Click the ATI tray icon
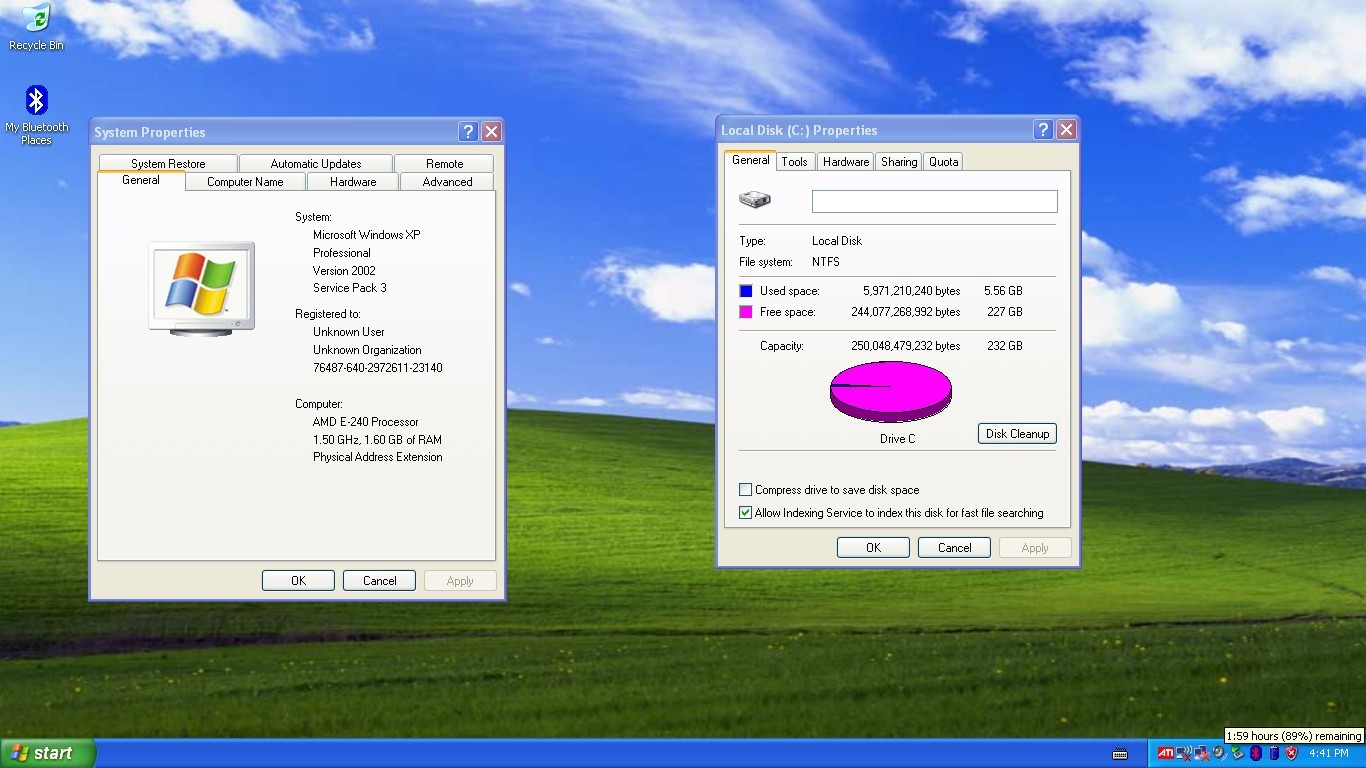This screenshot has height=768, width=1366. point(1166,753)
